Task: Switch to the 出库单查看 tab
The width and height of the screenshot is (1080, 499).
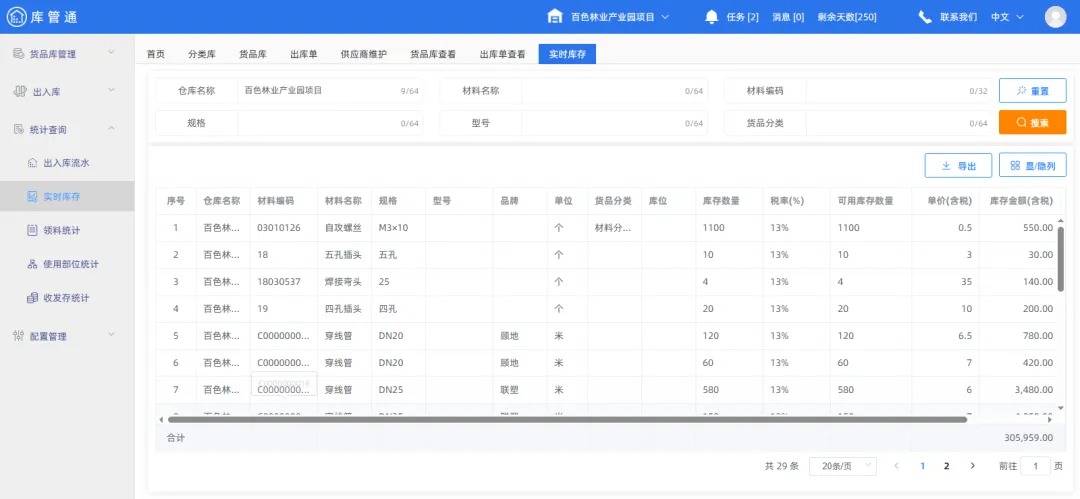Action: (x=502, y=54)
